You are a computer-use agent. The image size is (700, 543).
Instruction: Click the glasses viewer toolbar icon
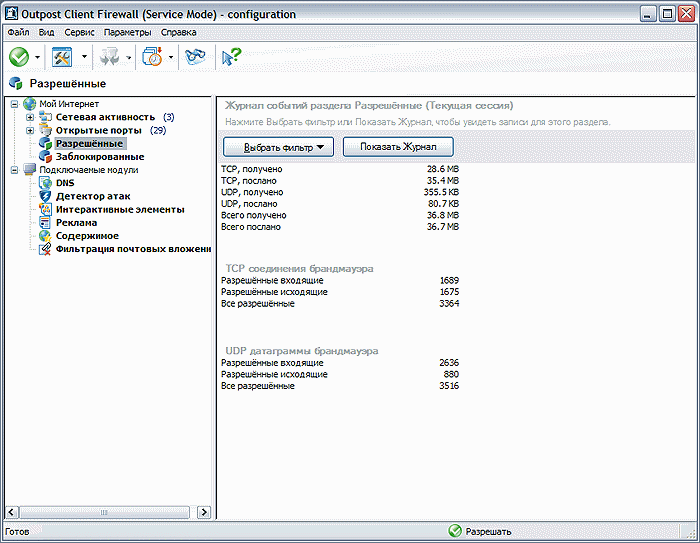click(195, 57)
